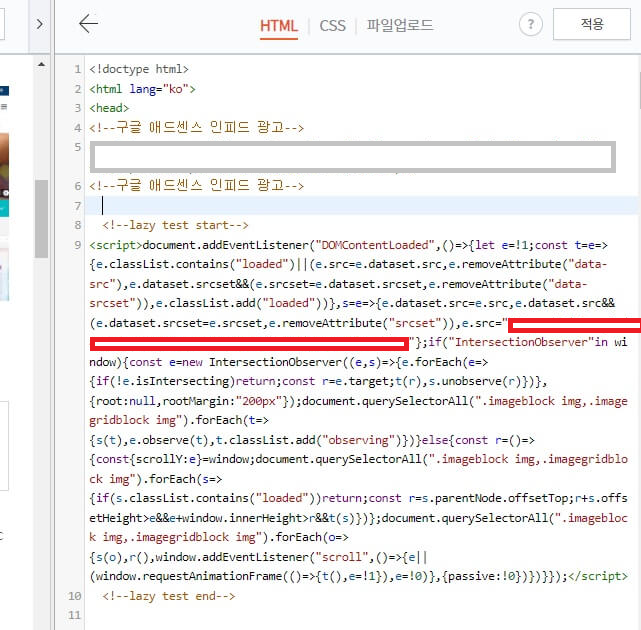641x630 pixels.
Task: Click the "<!doctype html>" line
Action: click(139, 69)
